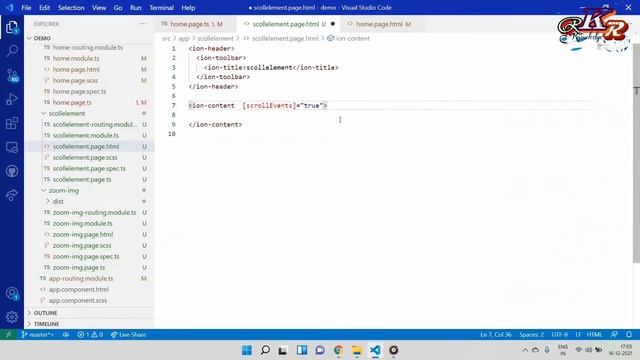Open app-routing.module.ts in the explorer

point(81,279)
